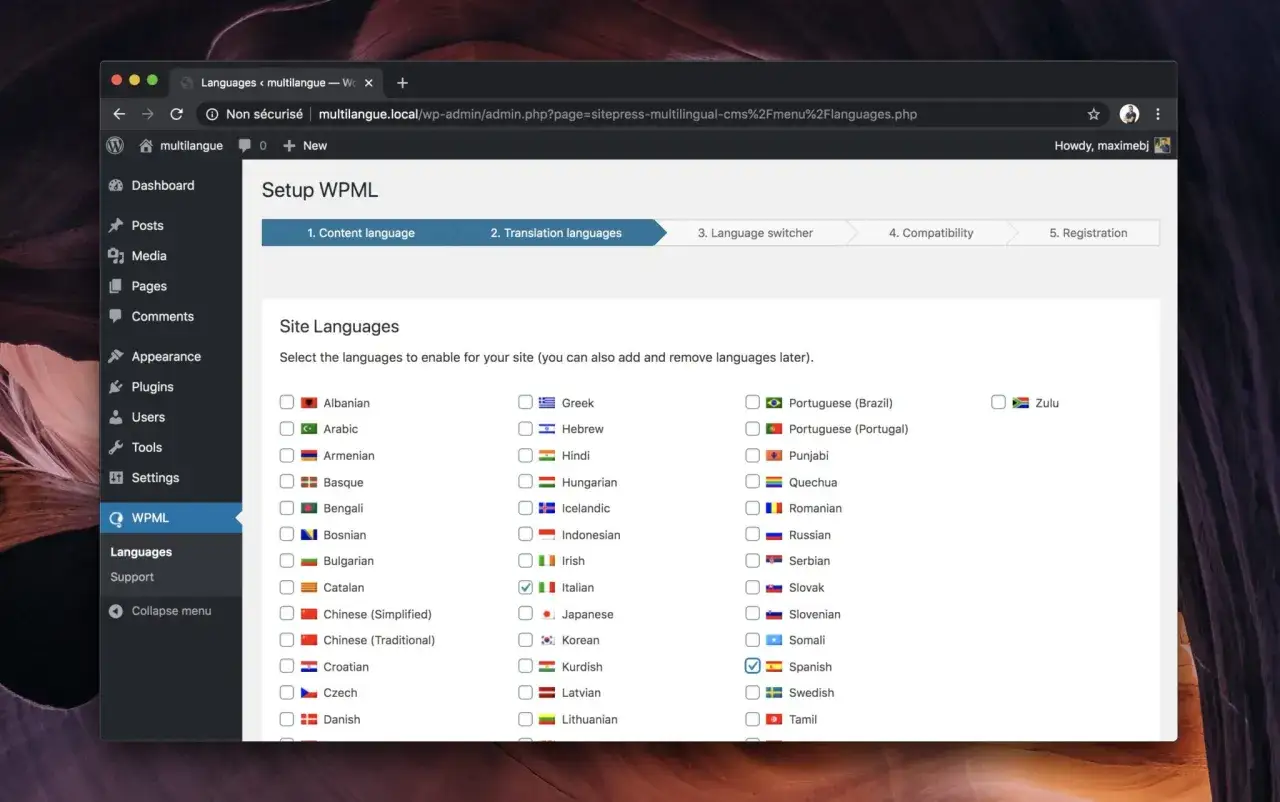Click Howdy, maximebj account link
Screen dimensions: 1280x802
[1111, 145]
